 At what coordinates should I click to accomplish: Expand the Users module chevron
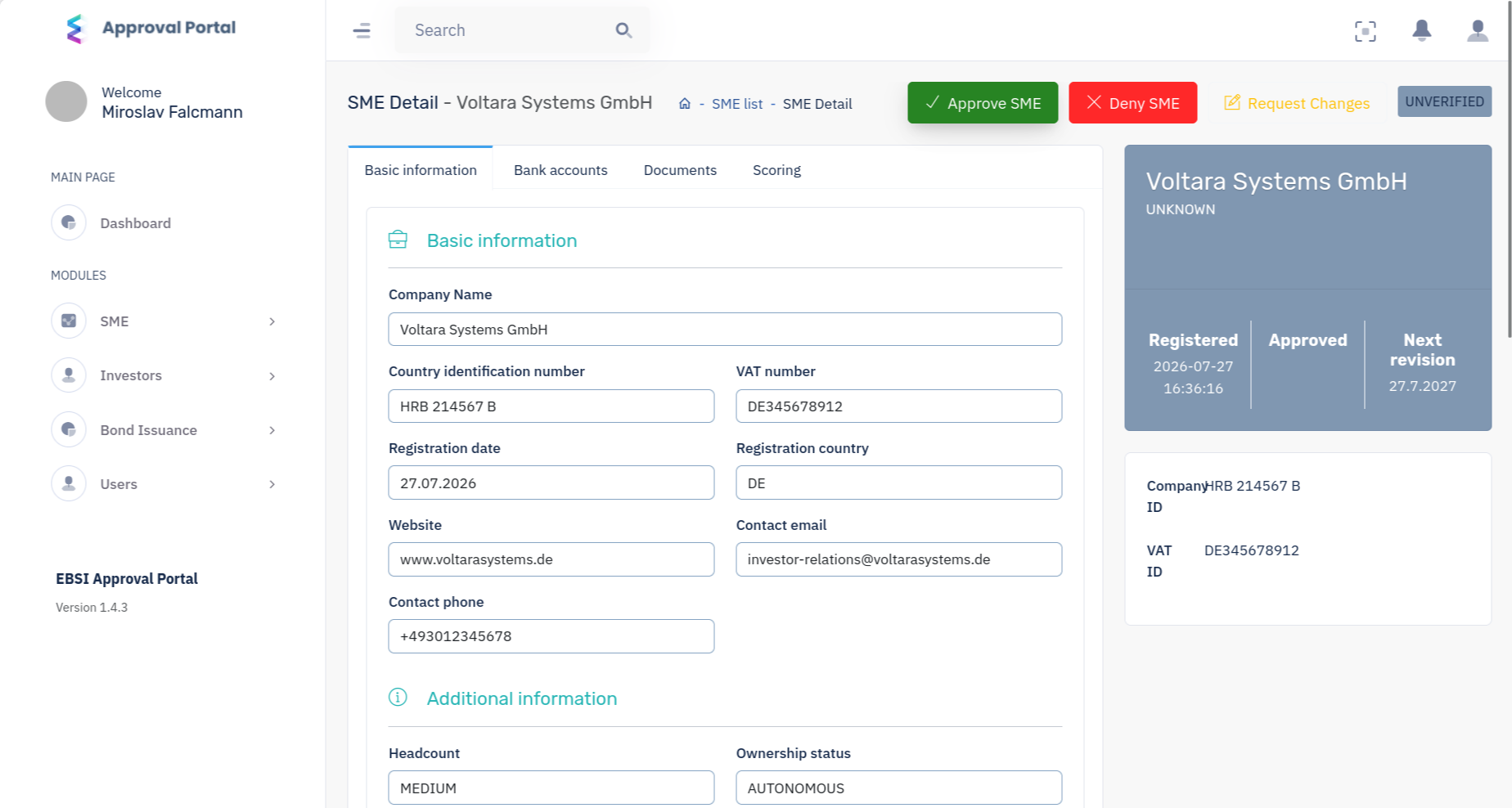(x=272, y=484)
